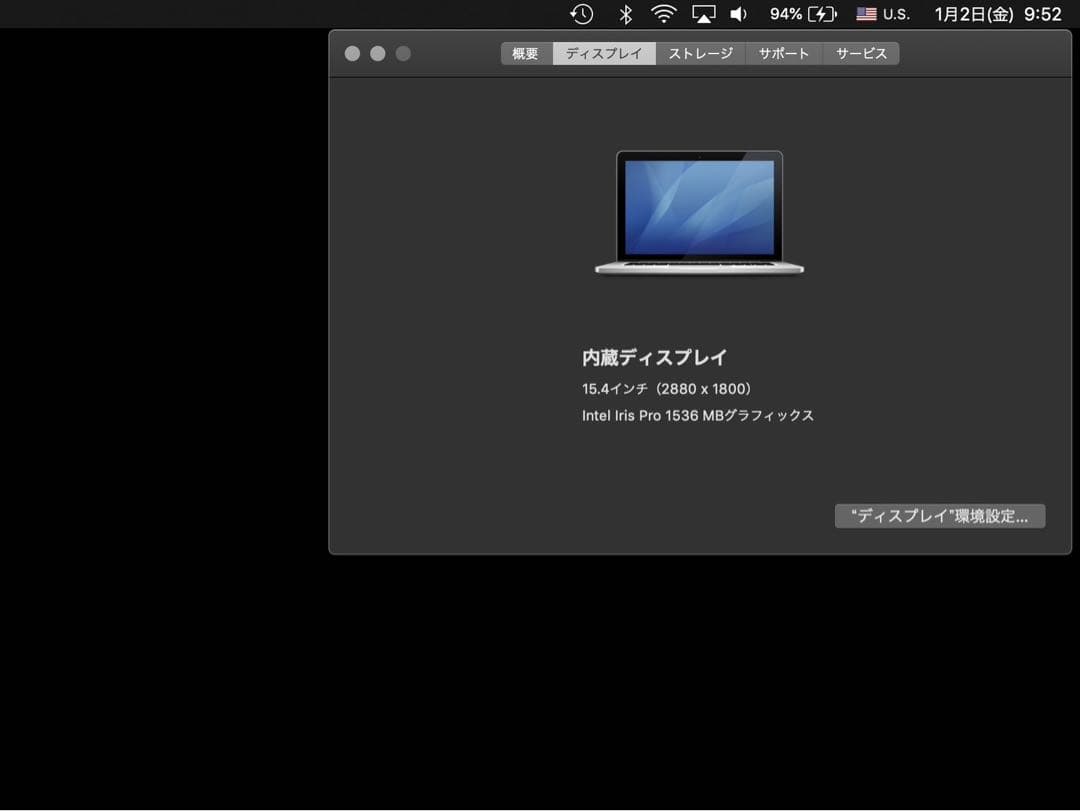
Task: Click the "ディスプレイ"環境設定 button
Action: click(x=940, y=515)
